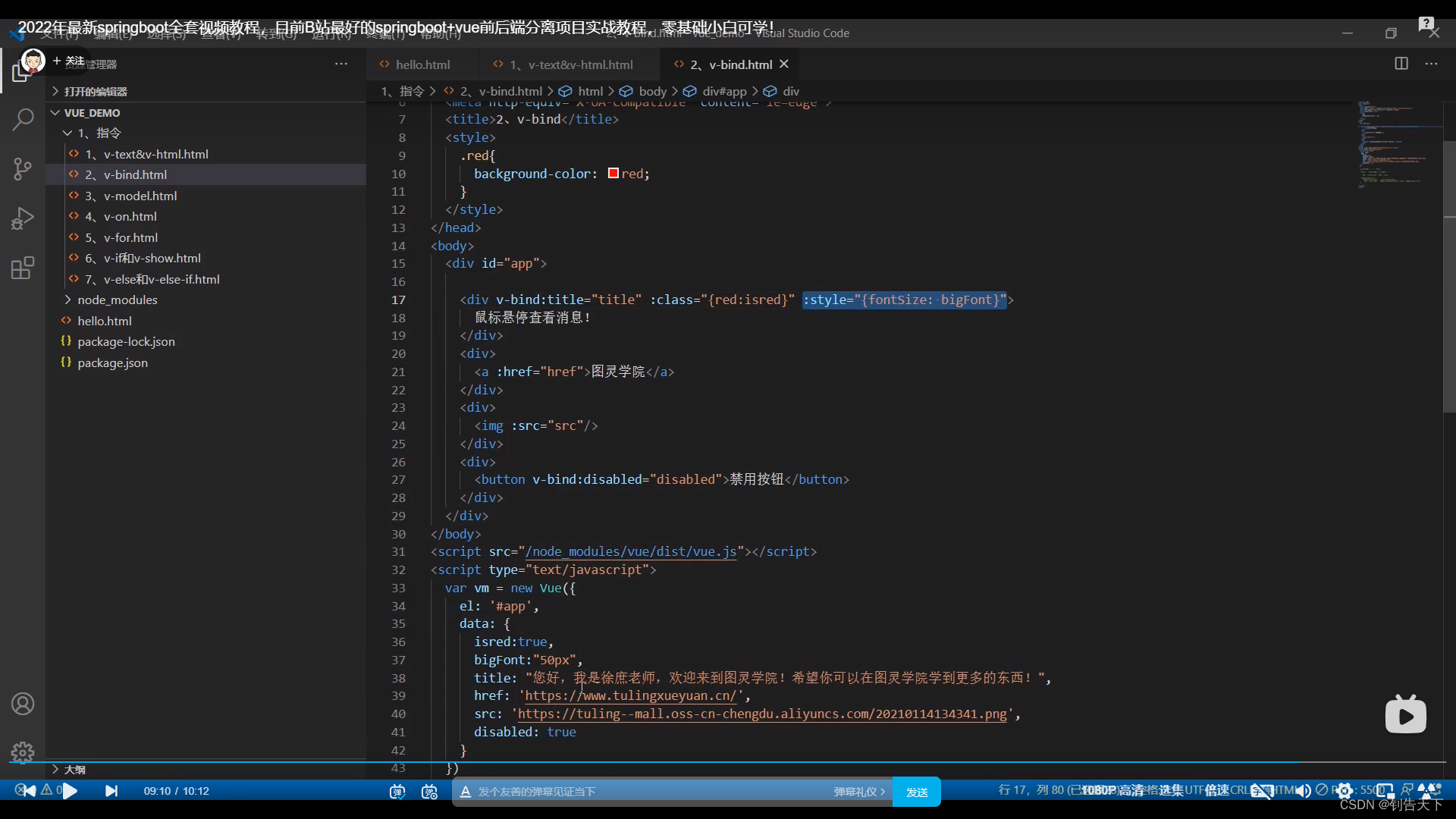Expand the node_modules folder
The image size is (1456, 819).
[x=206, y=300]
